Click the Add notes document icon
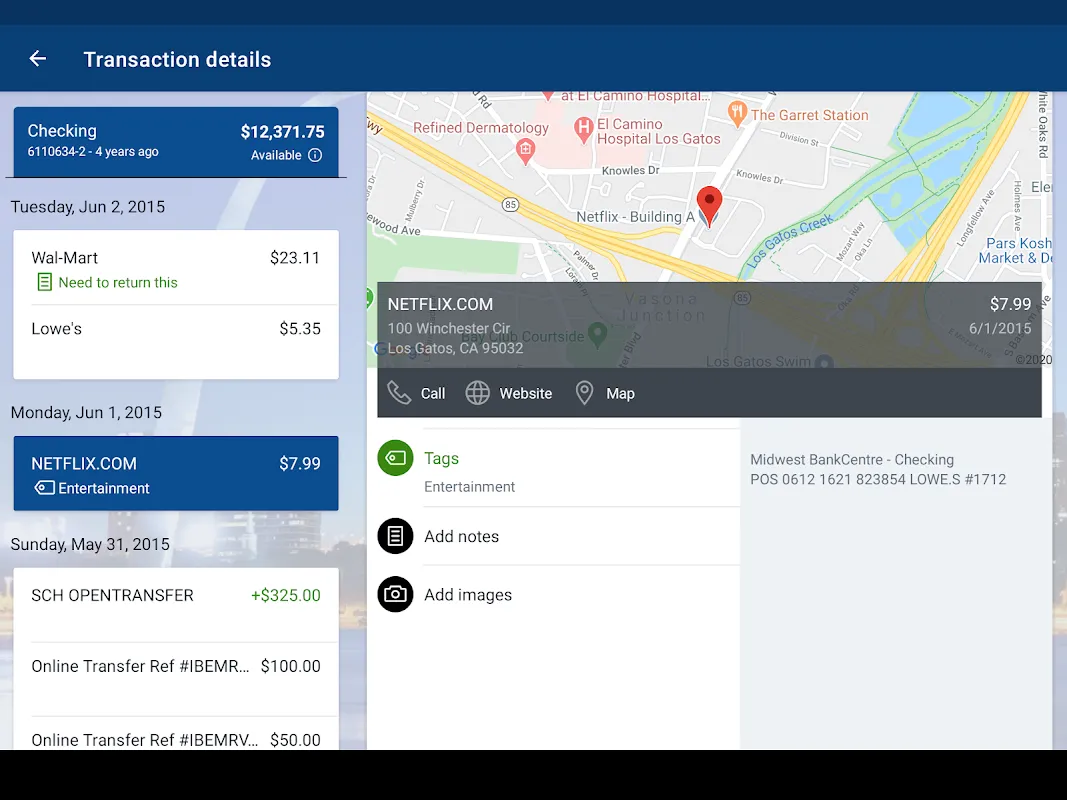Screen dimensions: 1067x800 coord(395,536)
